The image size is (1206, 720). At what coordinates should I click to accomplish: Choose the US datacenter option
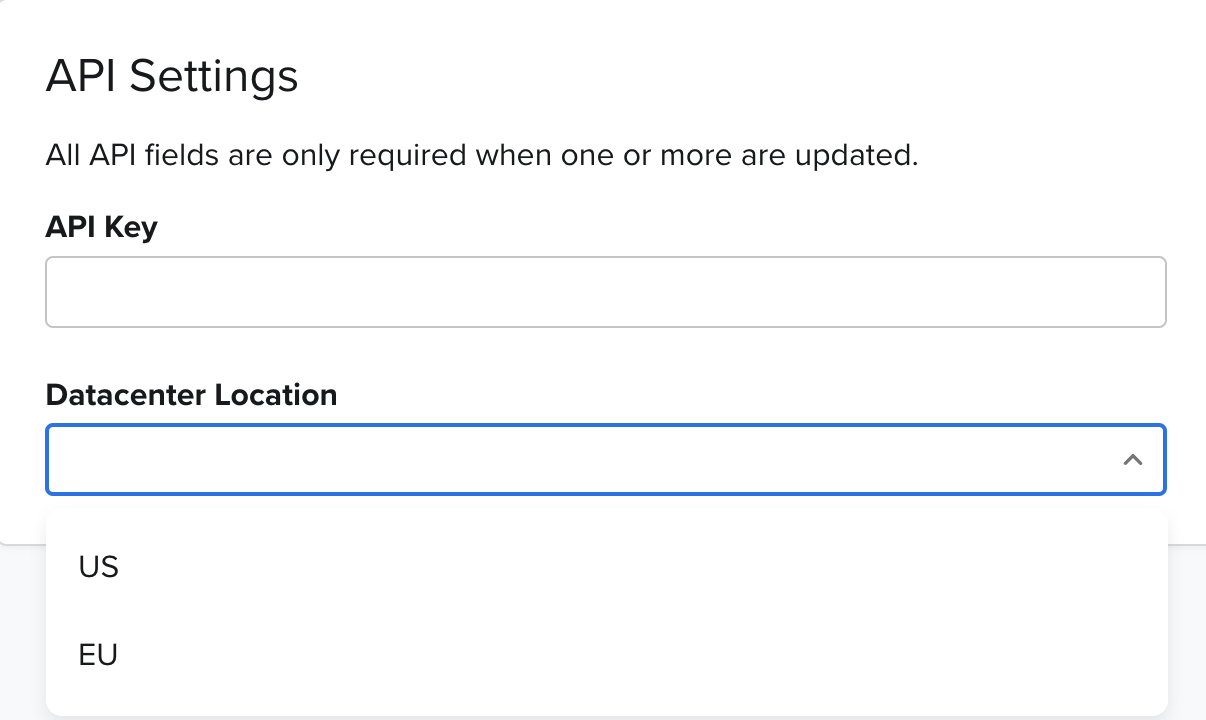coord(99,567)
